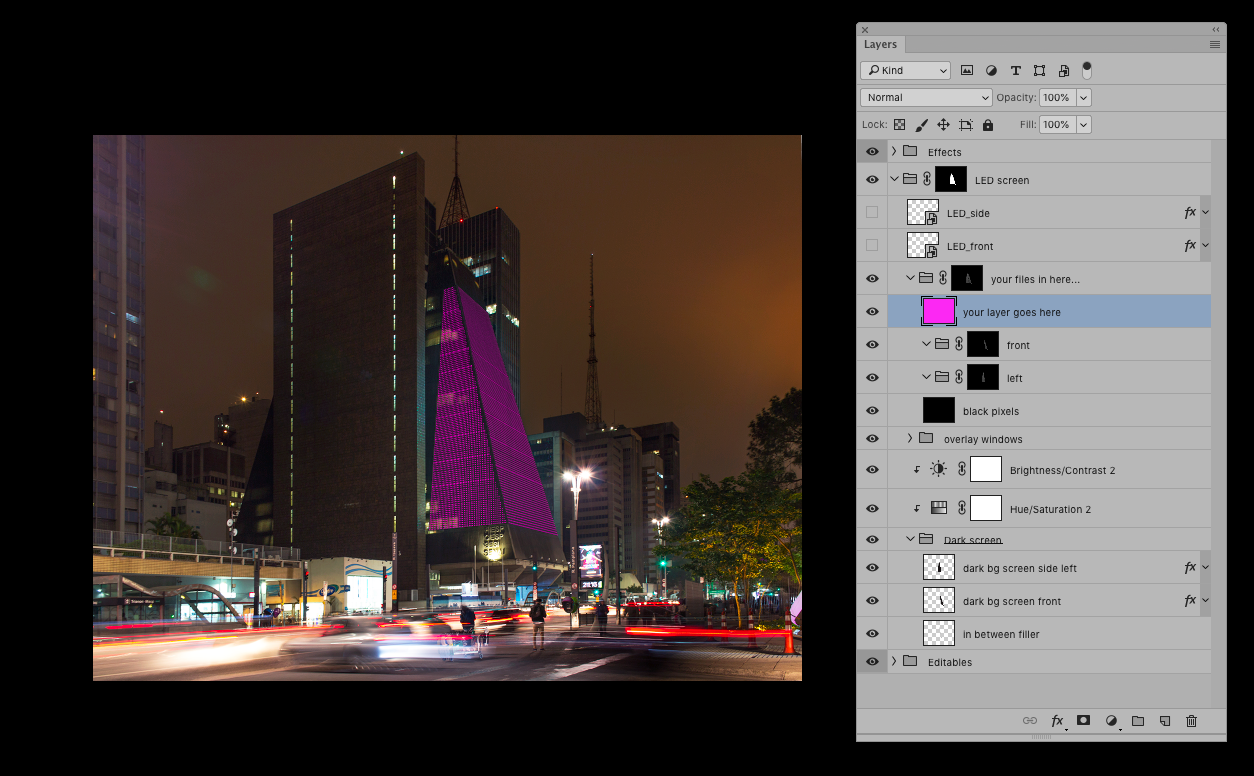
Task: Create a new layer using bottom icon
Action: (x=1165, y=721)
